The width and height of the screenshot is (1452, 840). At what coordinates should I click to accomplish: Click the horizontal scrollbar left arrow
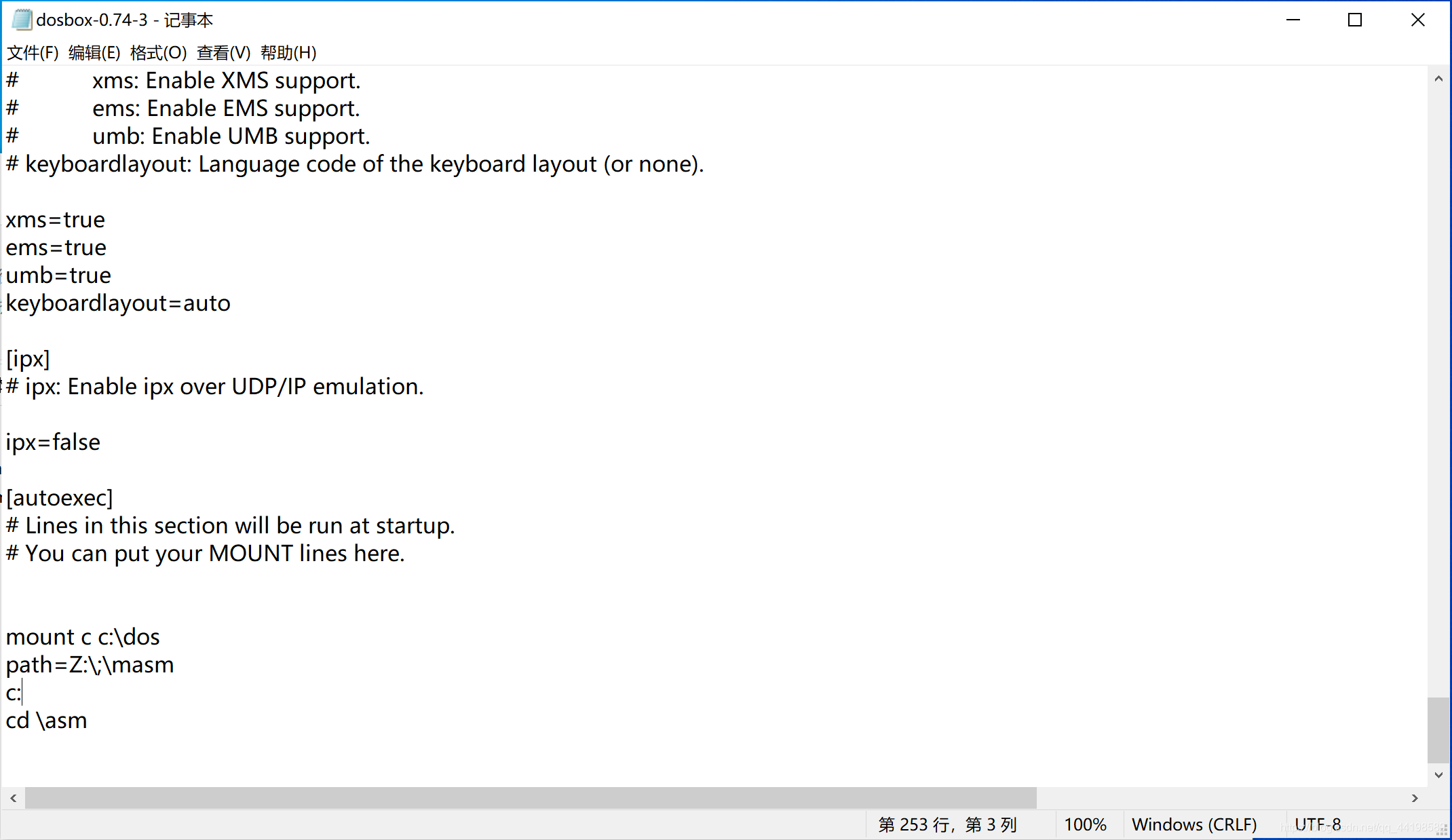pyautogui.click(x=14, y=798)
